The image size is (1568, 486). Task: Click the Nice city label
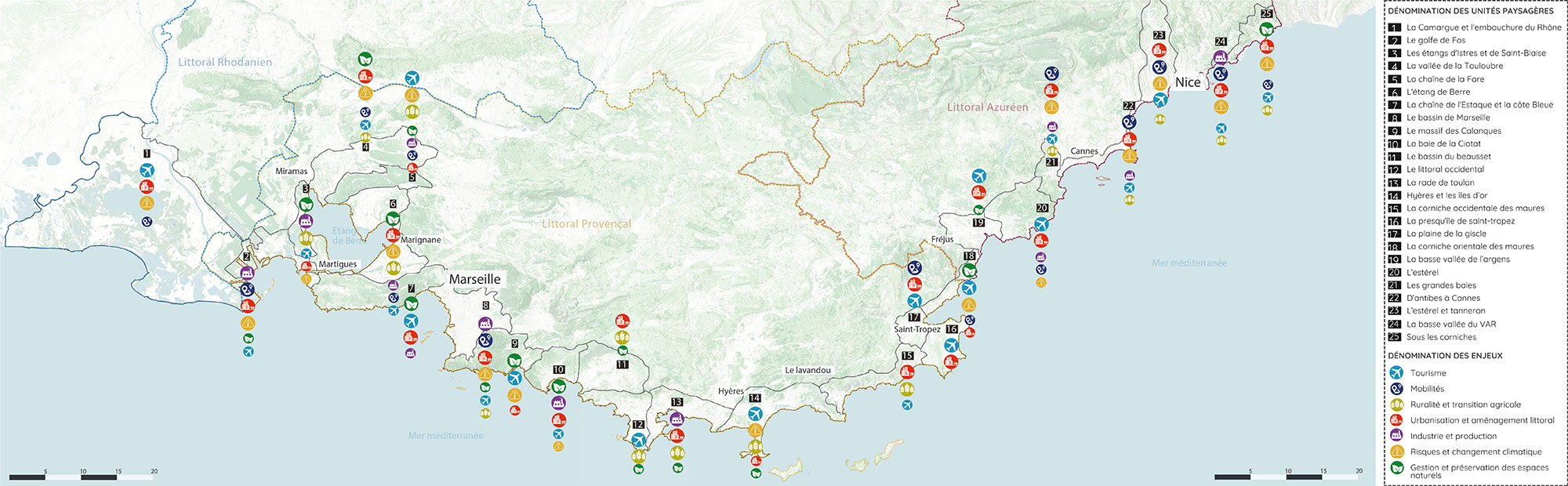pos(1187,82)
